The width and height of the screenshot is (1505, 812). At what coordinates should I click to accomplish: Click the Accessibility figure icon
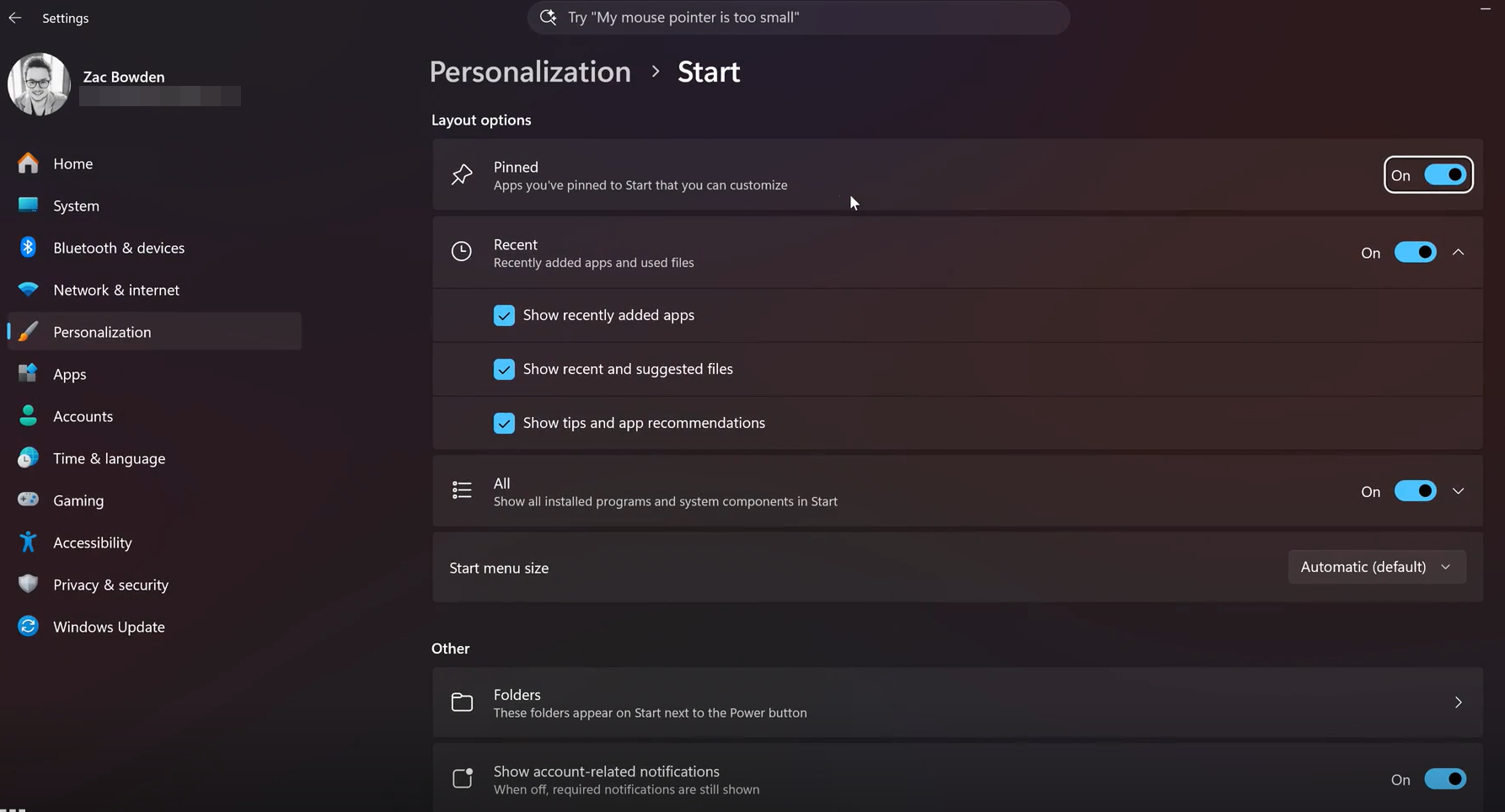28,542
